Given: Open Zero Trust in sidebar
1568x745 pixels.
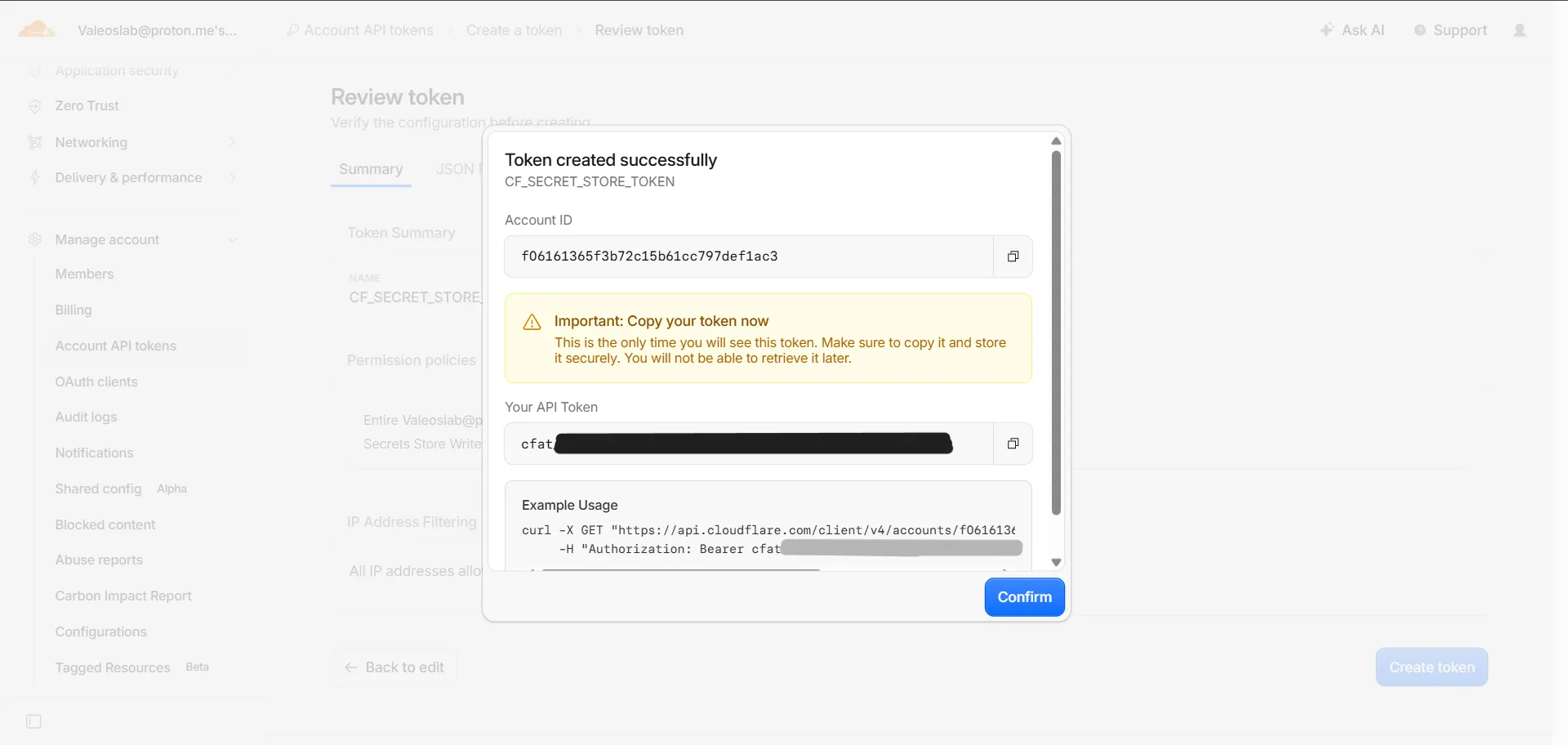Looking at the screenshot, I should pos(87,106).
